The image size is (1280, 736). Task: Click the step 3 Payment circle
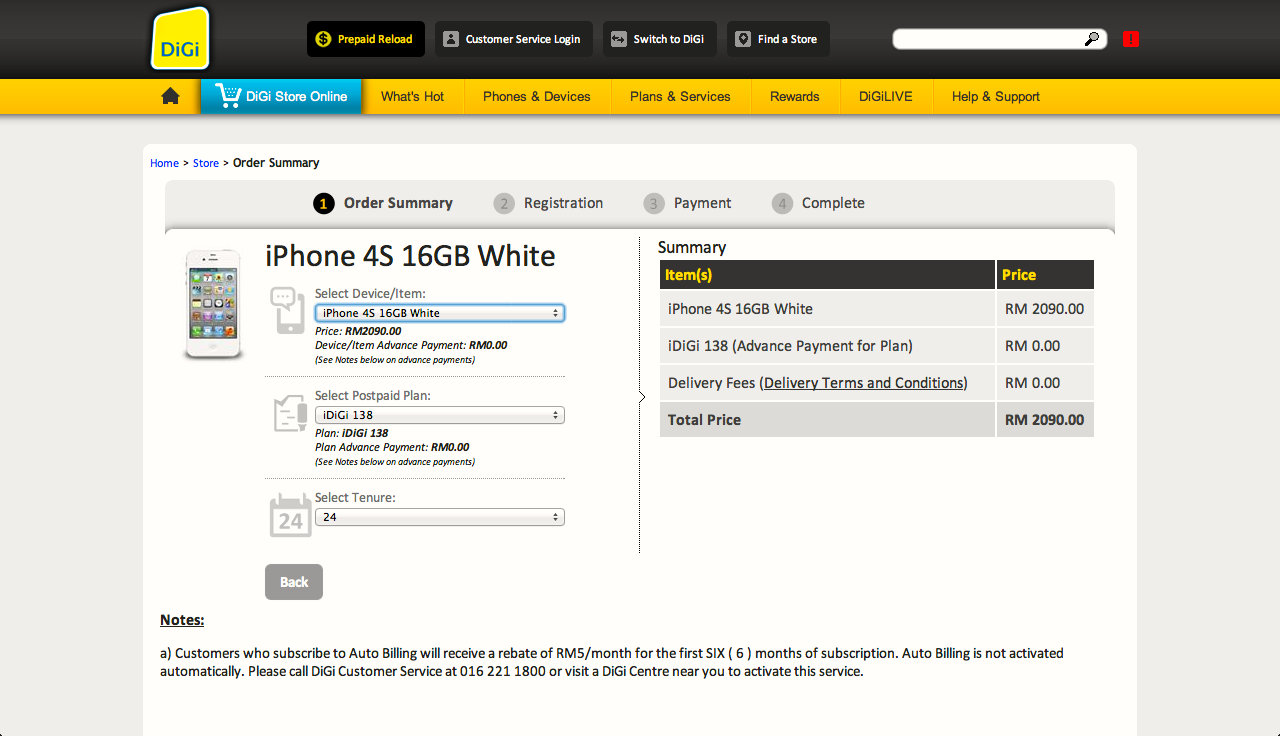pos(654,204)
